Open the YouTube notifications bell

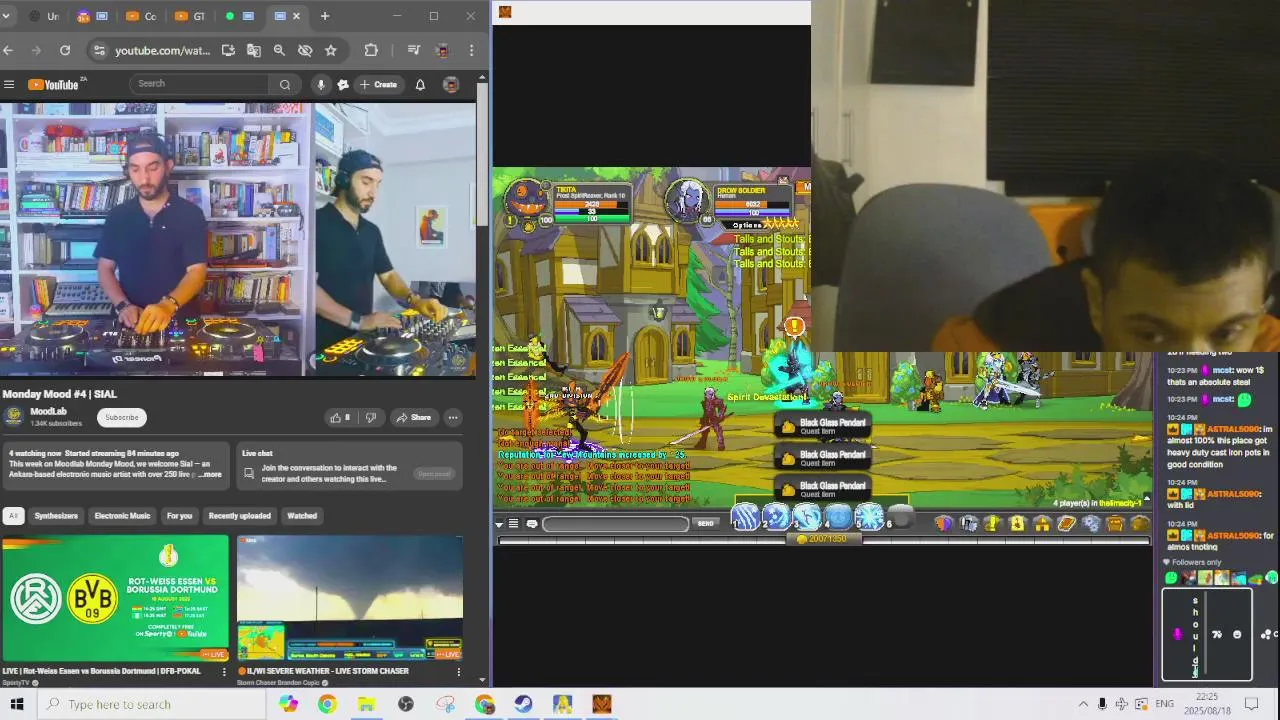point(420,85)
